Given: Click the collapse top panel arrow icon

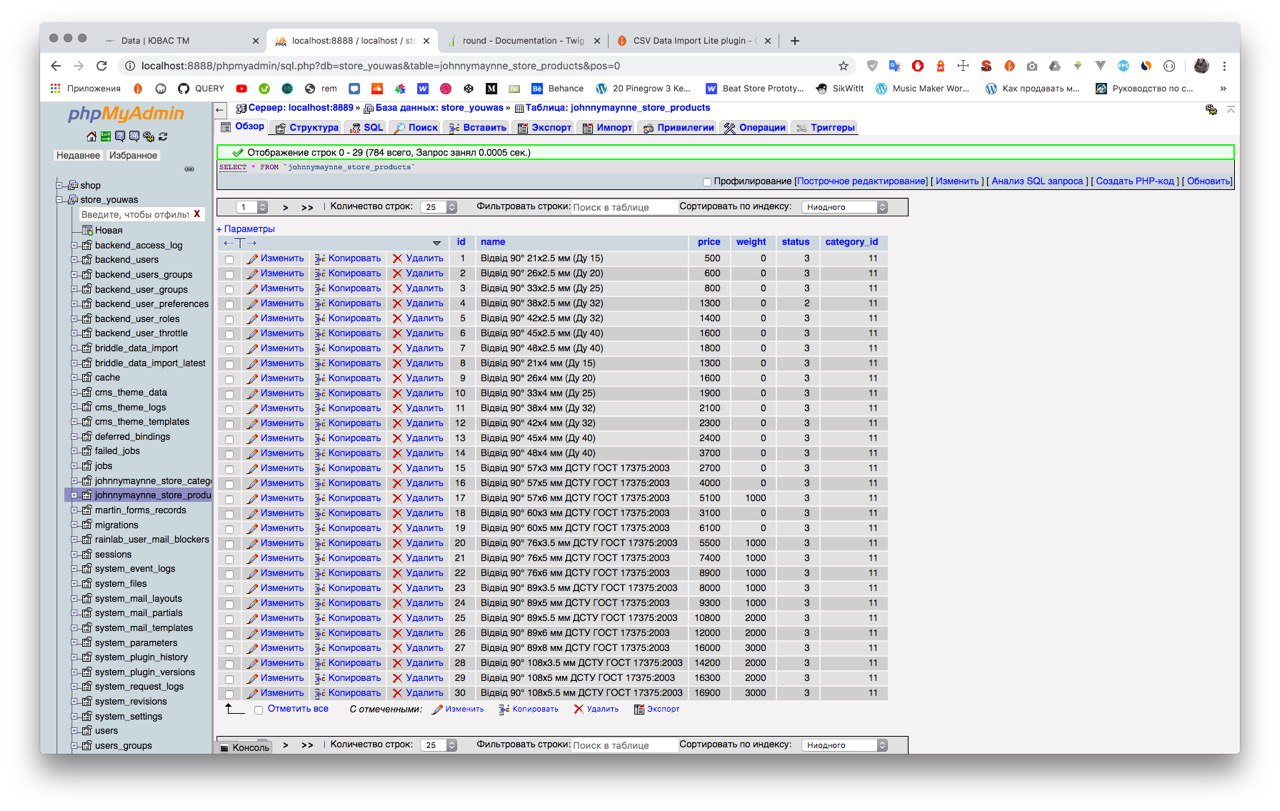Looking at the screenshot, I should pos(1231,109).
